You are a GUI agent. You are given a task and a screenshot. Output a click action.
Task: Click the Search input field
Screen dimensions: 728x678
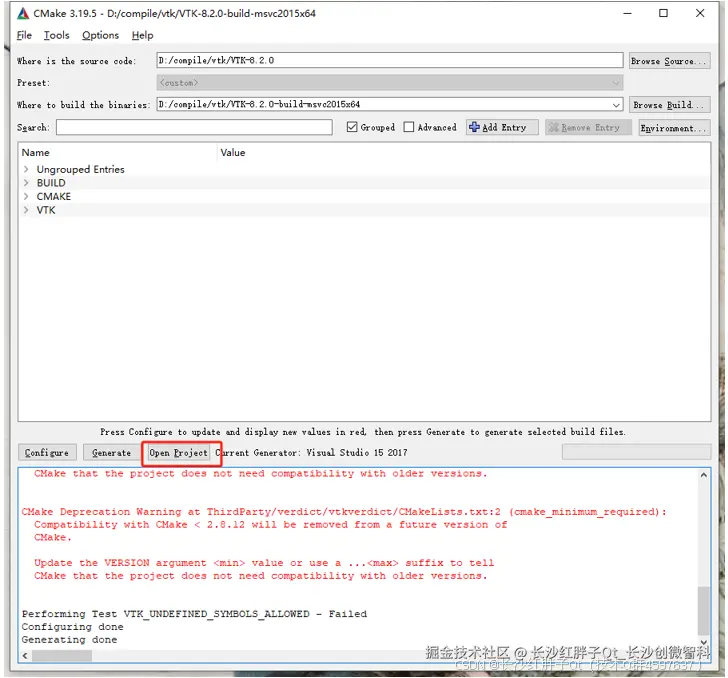coord(194,127)
